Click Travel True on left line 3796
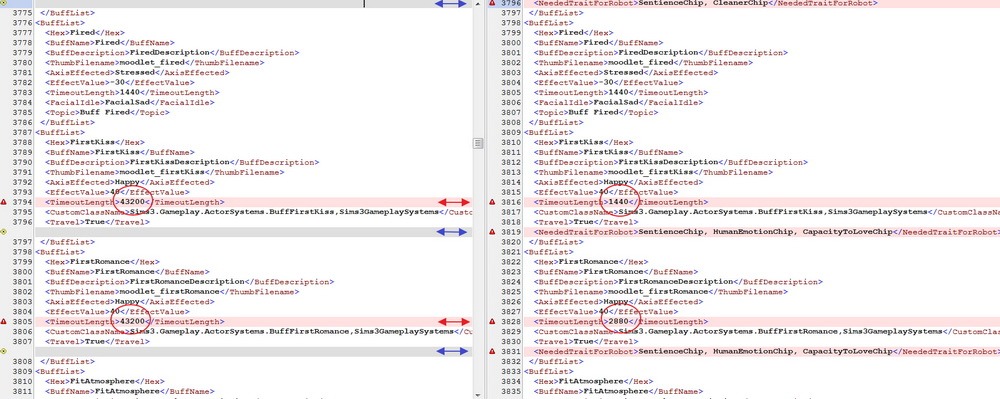This screenshot has width=1000, height=399. click(x=97, y=222)
